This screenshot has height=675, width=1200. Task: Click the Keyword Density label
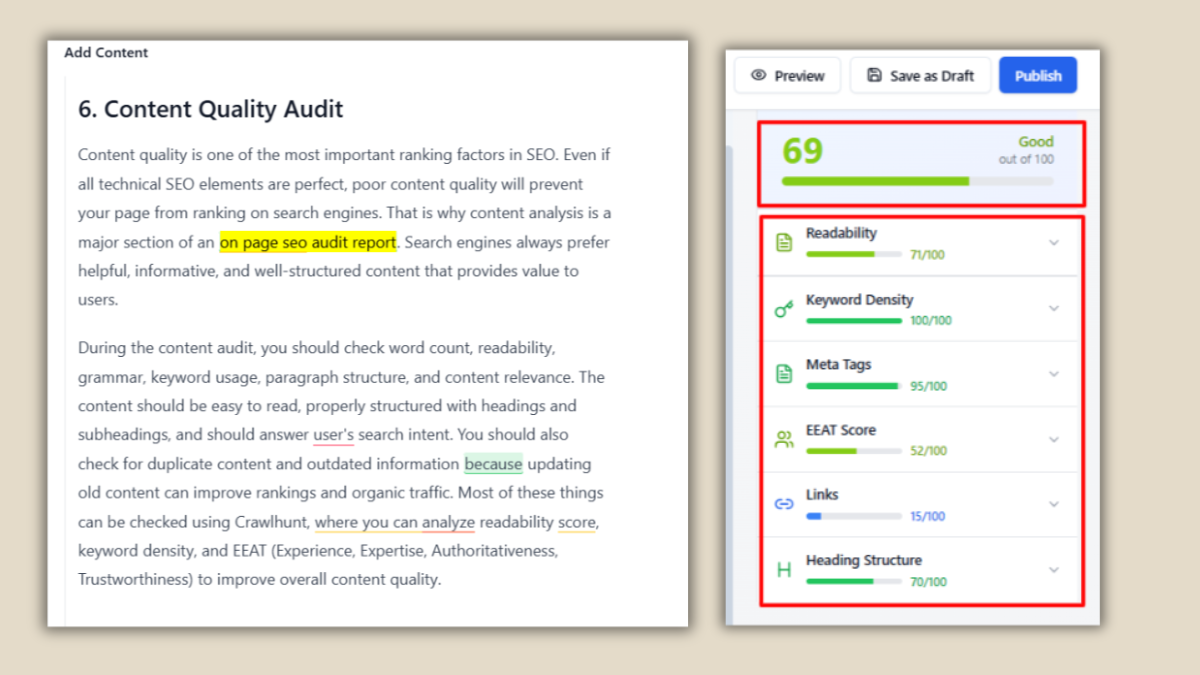pyautogui.click(x=860, y=299)
